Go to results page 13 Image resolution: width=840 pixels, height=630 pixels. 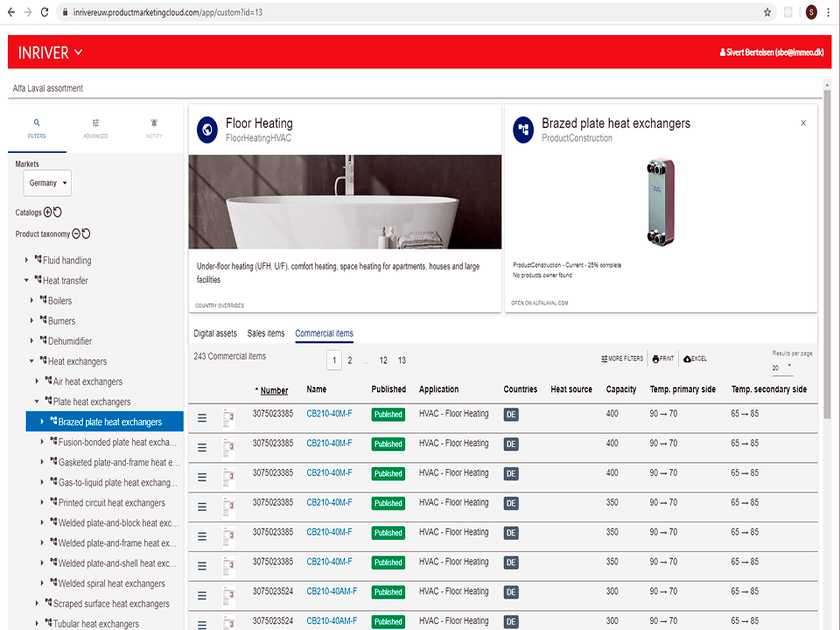(x=402, y=361)
